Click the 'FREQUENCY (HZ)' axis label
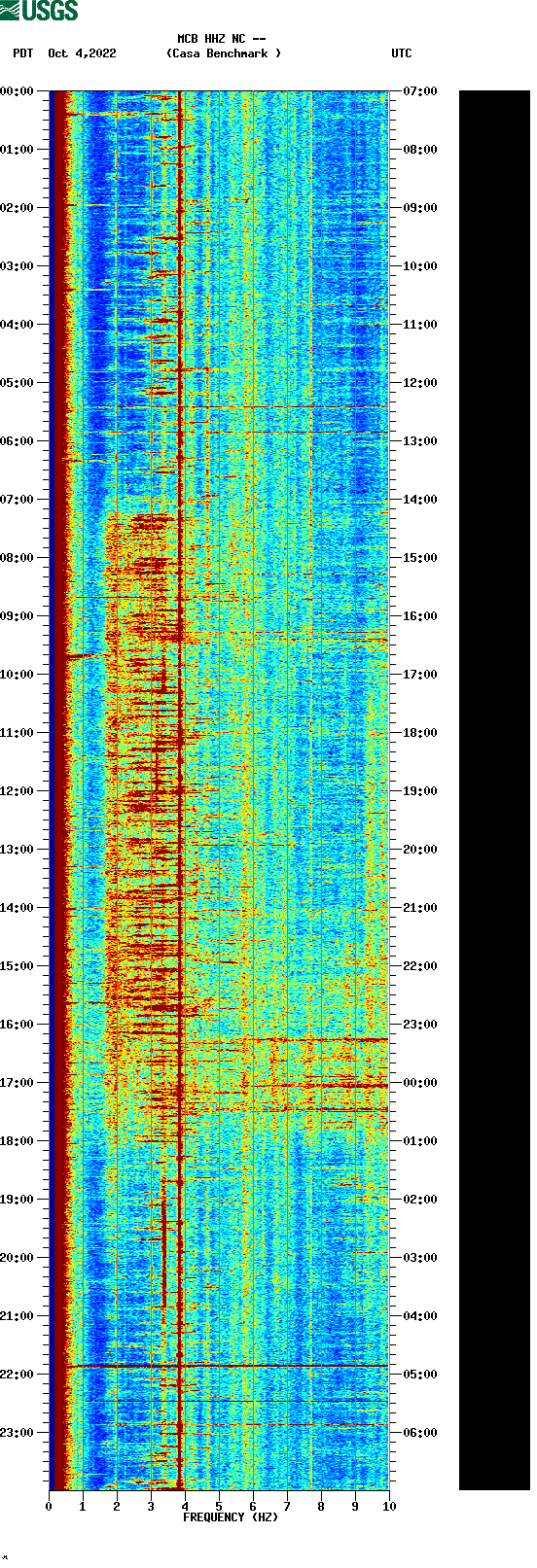 coord(231,1517)
